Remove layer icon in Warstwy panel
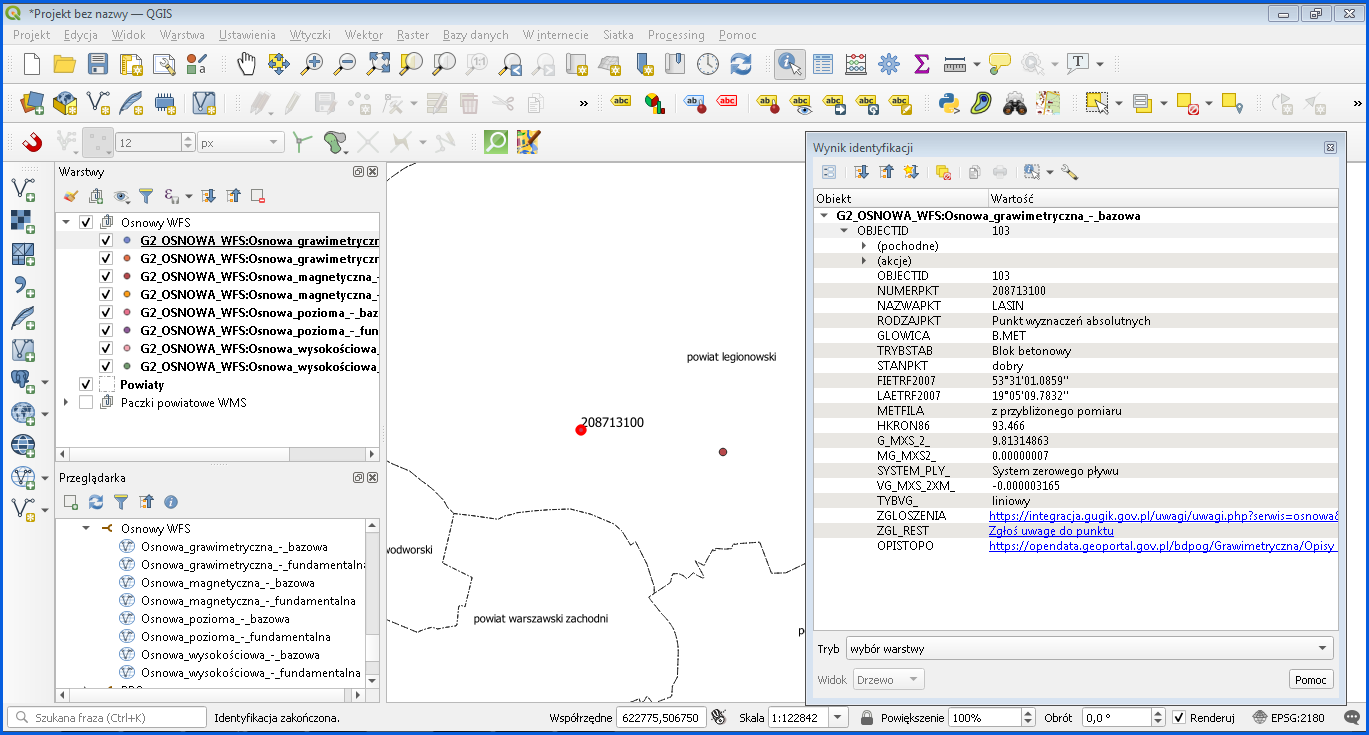Screen dimensions: 1369x735 258,196
